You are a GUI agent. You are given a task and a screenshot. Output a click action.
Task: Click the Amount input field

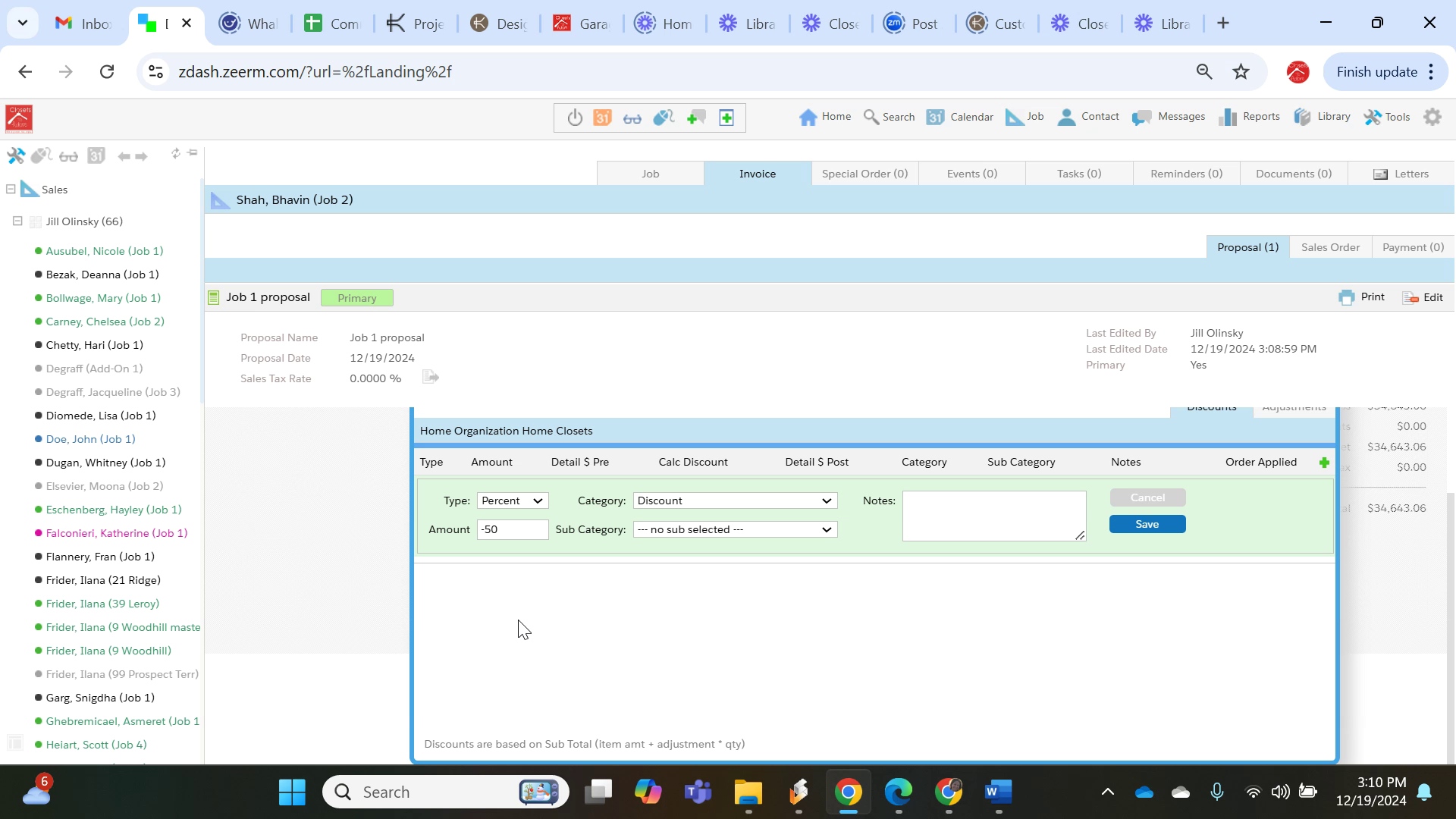coord(513,530)
